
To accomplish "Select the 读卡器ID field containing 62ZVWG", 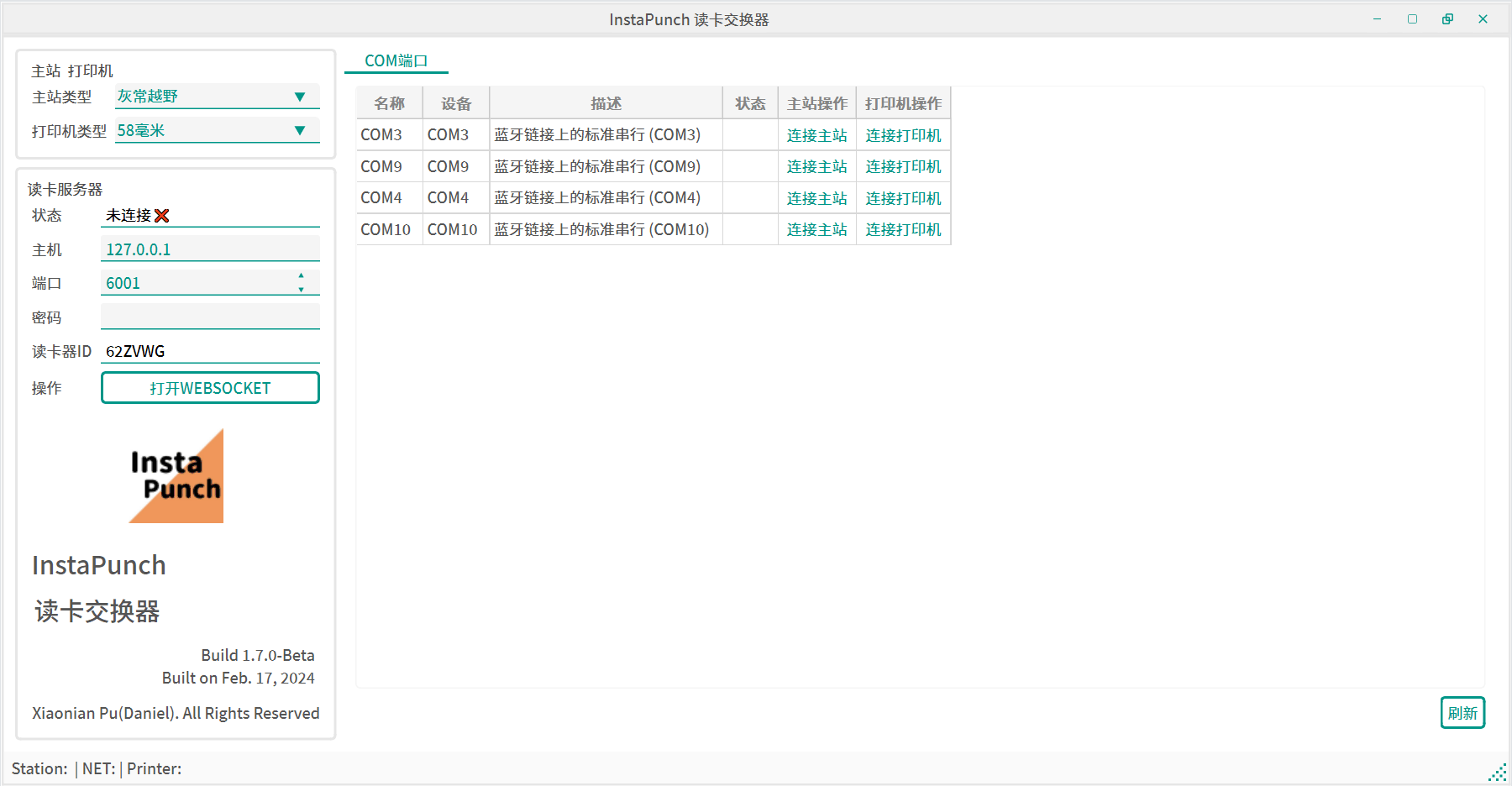I will click(210, 351).
